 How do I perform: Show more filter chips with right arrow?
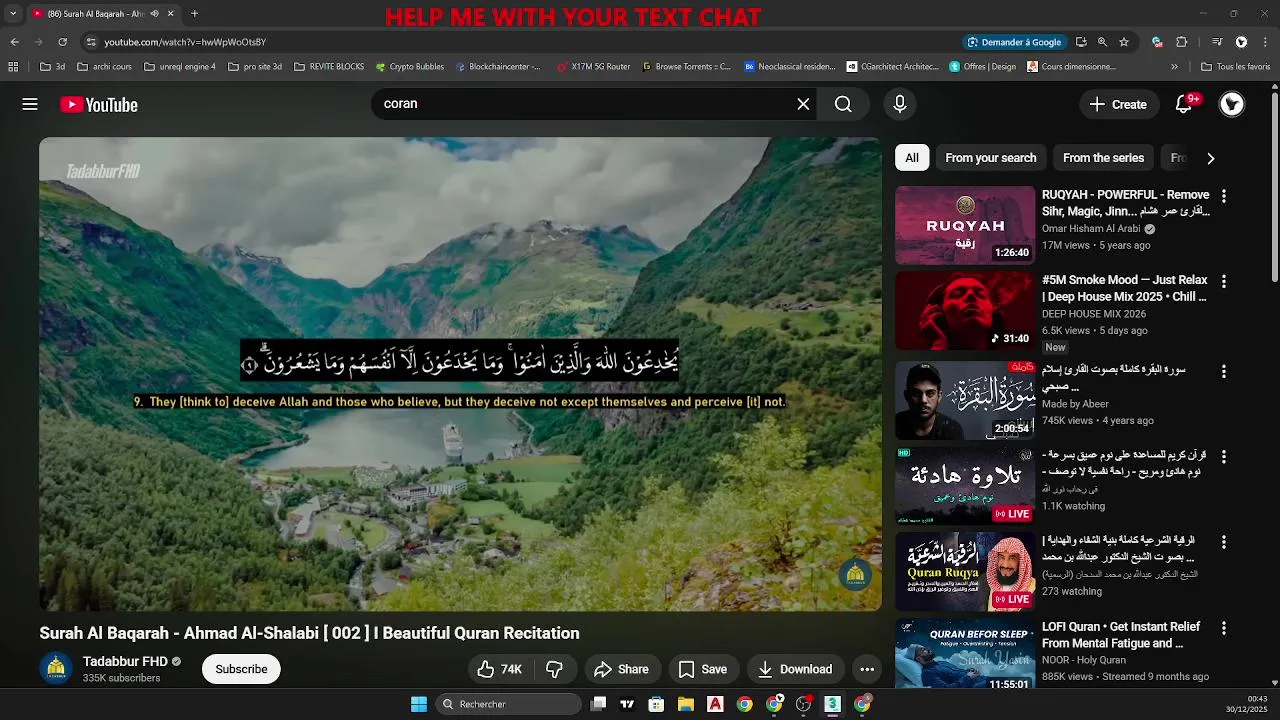coord(1210,158)
